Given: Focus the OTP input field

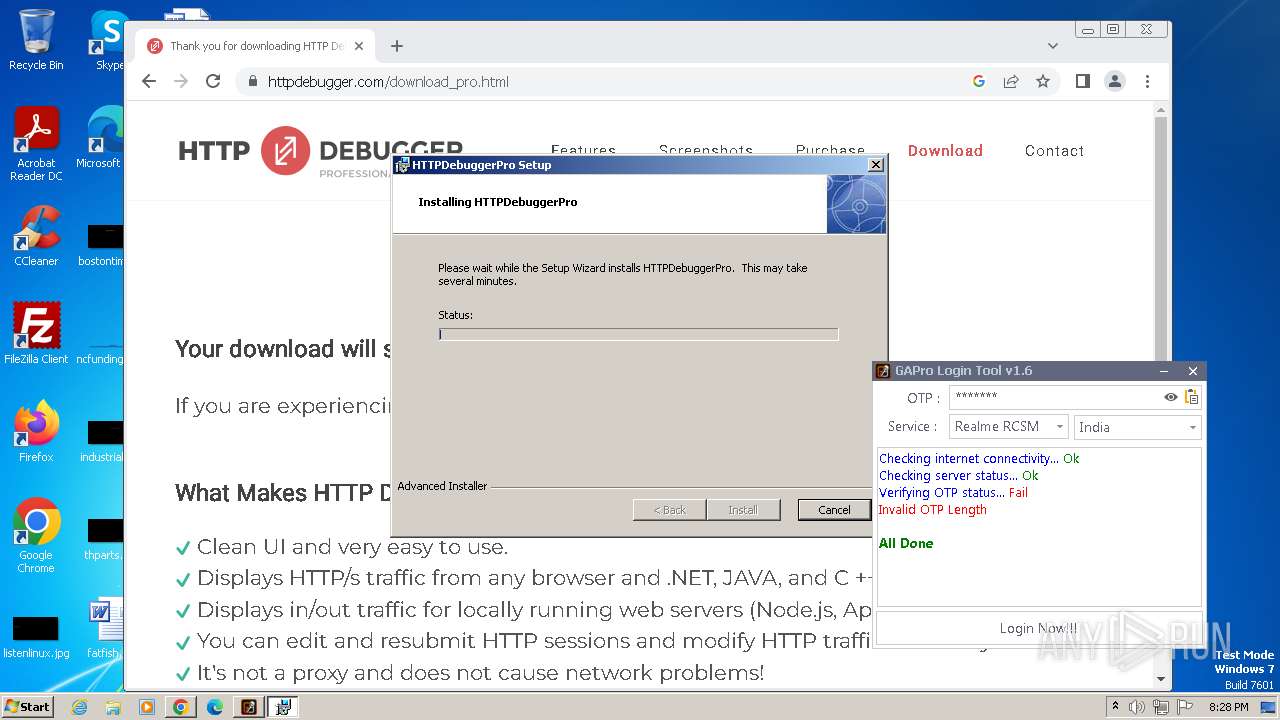Looking at the screenshot, I should pos(1055,397).
